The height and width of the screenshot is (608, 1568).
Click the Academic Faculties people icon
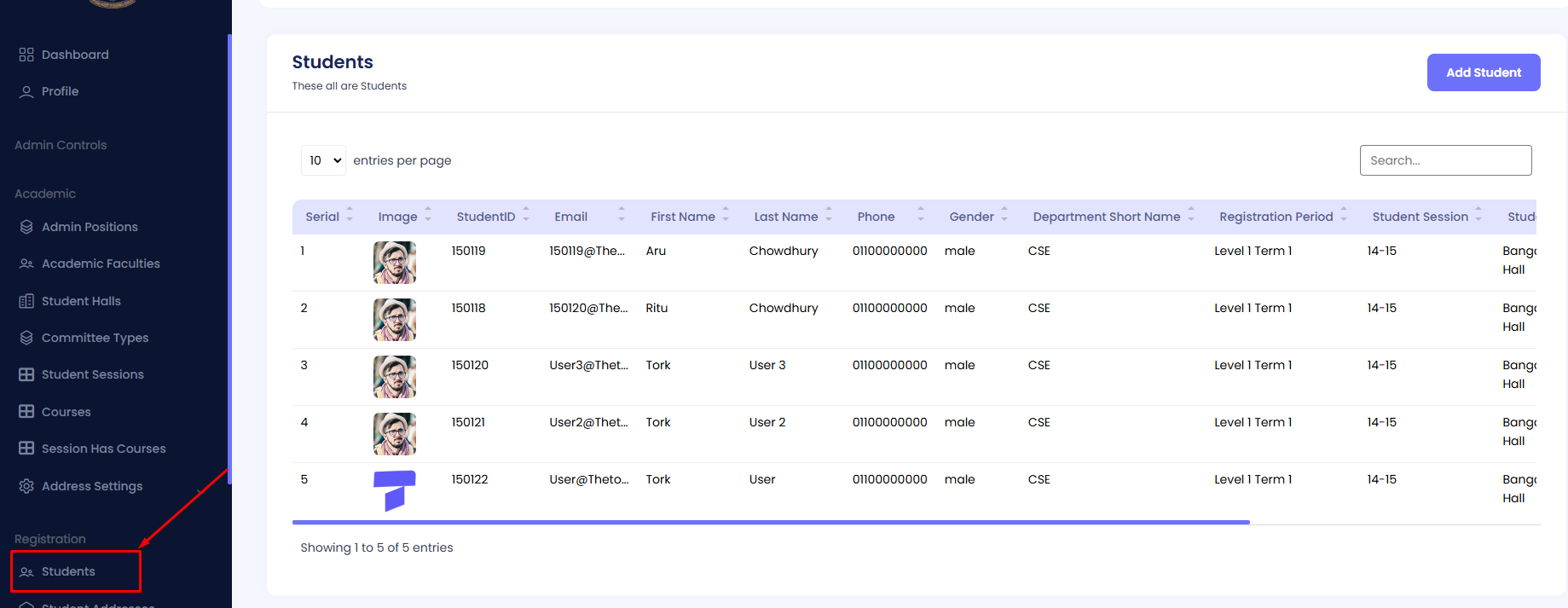tap(26, 263)
